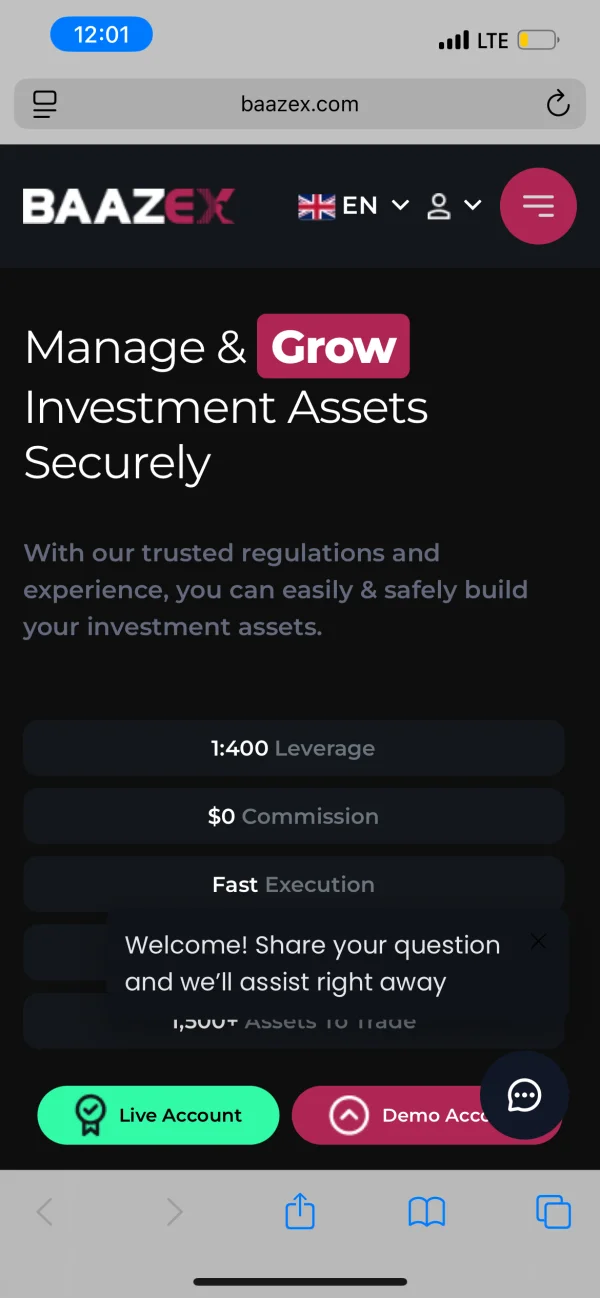Expand the EN language dropdown
600x1298 pixels.
(x=354, y=206)
